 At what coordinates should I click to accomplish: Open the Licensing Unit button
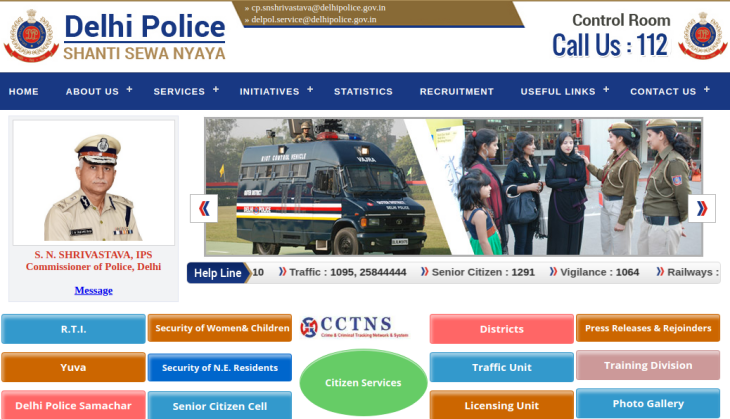tap(502, 405)
